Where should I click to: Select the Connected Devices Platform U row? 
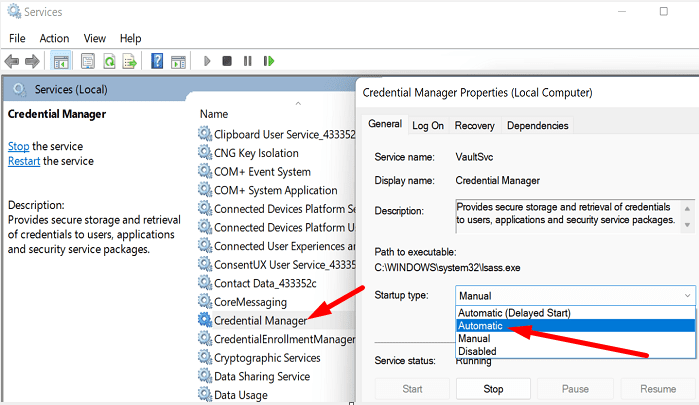(276, 227)
